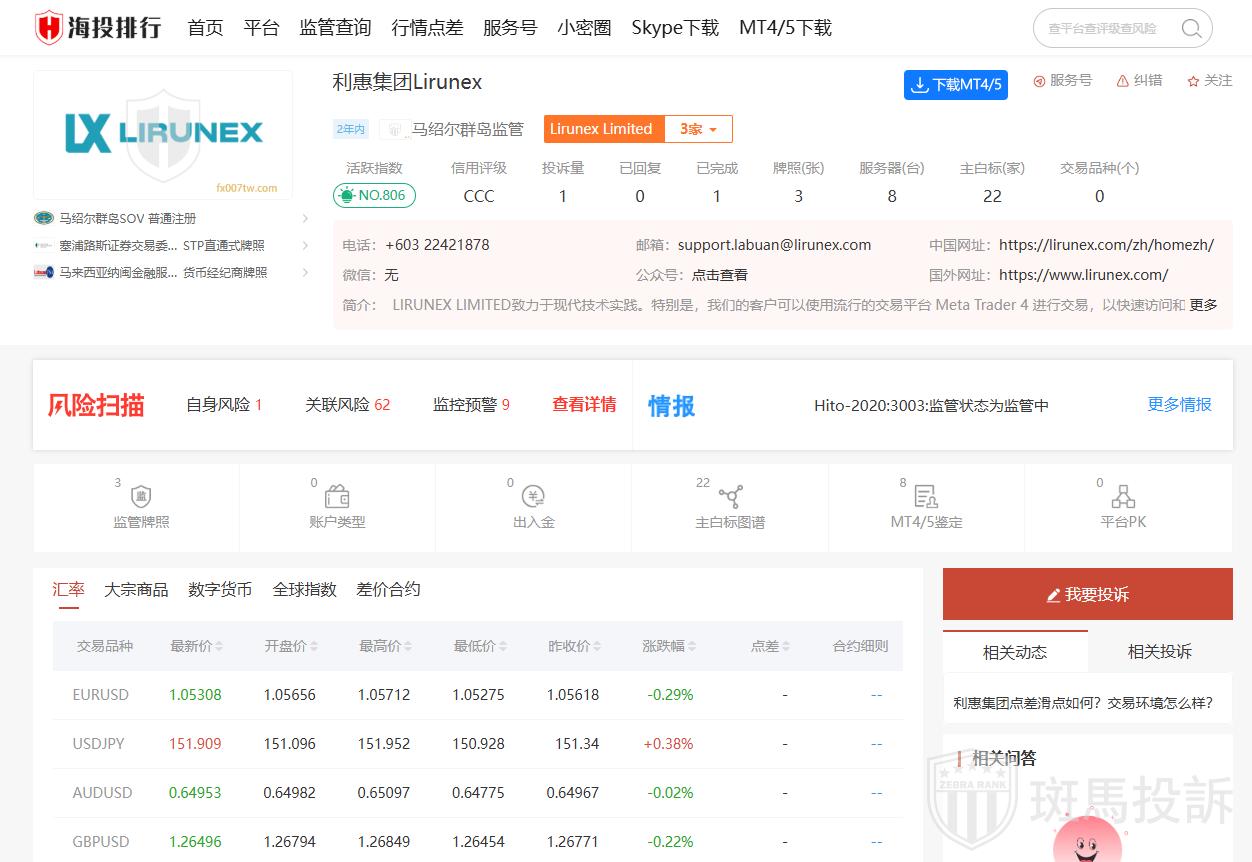
Task: Open the 账户类型 wallet icon
Action: click(x=337, y=497)
